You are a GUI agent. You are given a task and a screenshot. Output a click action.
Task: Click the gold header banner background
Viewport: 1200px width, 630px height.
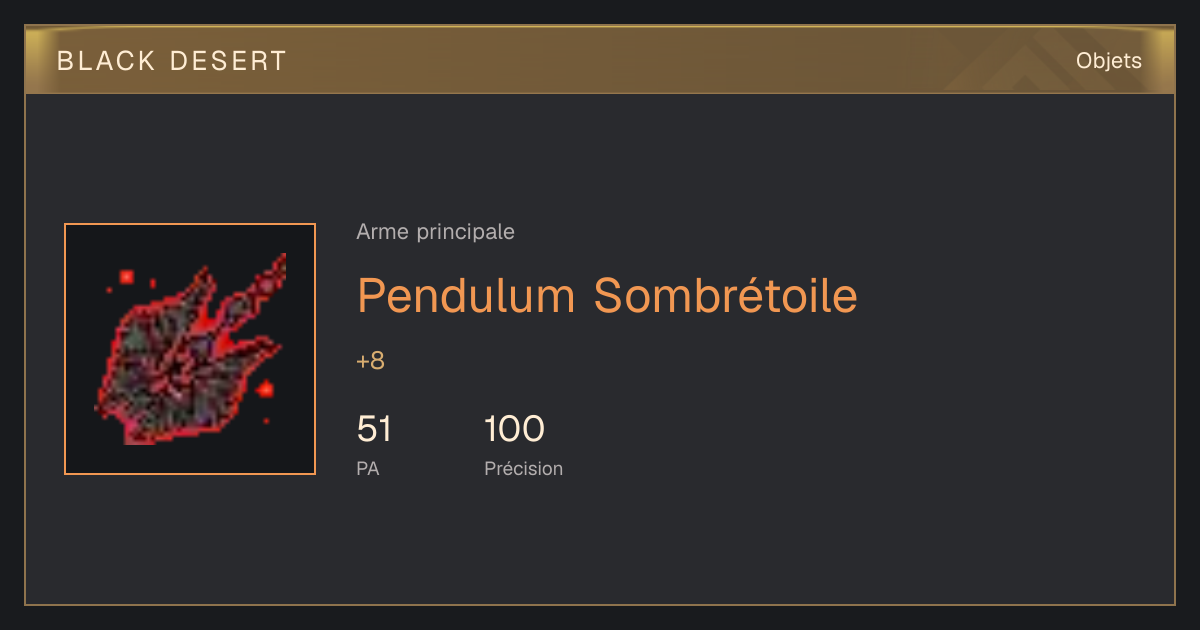(x=600, y=61)
